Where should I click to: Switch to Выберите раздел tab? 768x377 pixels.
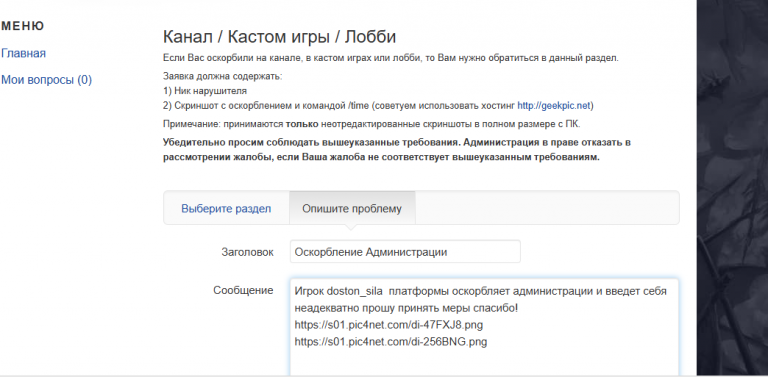click(x=226, y=209)
